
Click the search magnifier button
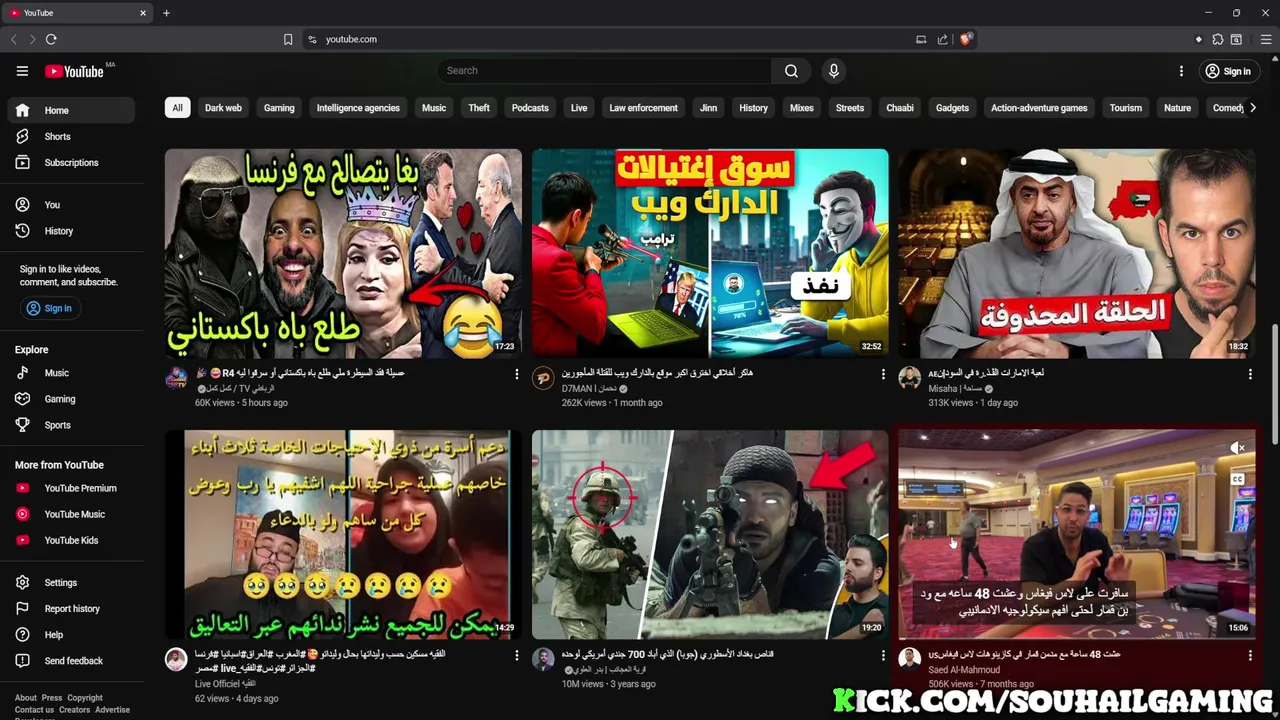791,71
